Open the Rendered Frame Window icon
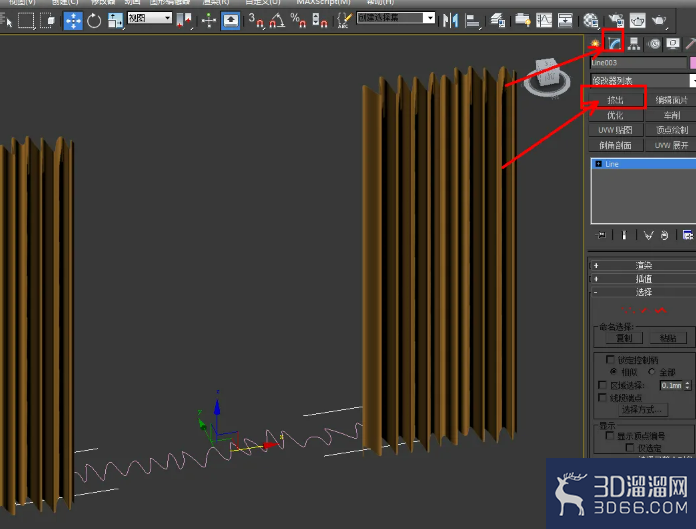Screen dimensions: 696x529 pyautogui.click(x=637, y=21)
